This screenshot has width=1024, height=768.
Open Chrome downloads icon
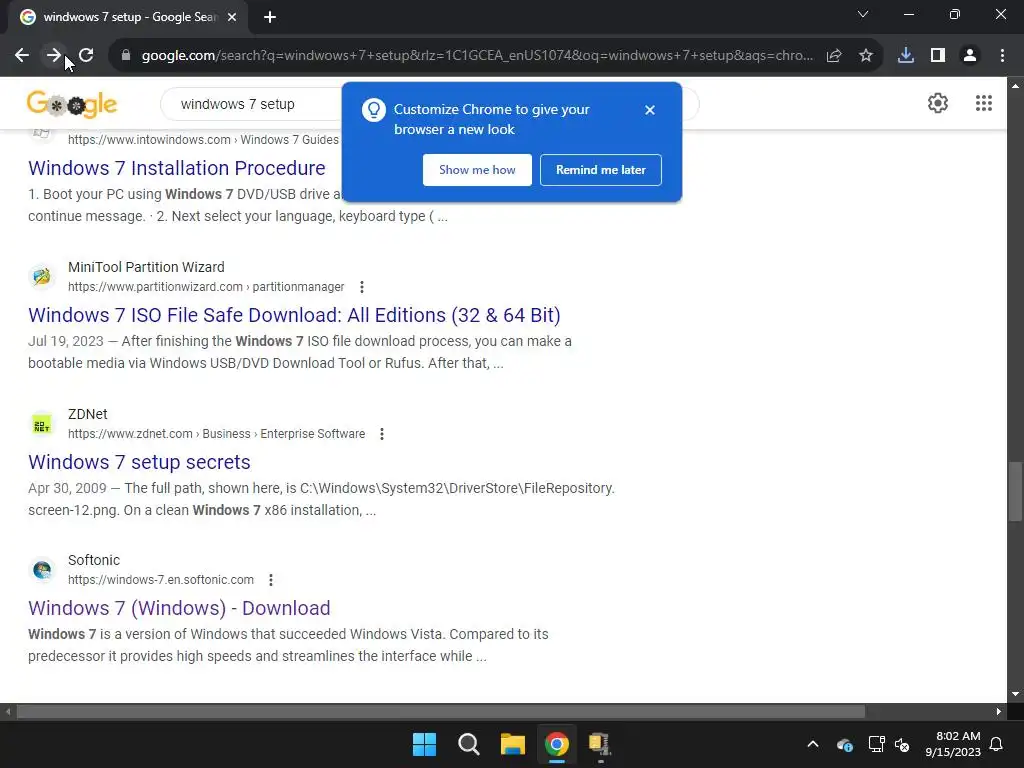[906, 56]
